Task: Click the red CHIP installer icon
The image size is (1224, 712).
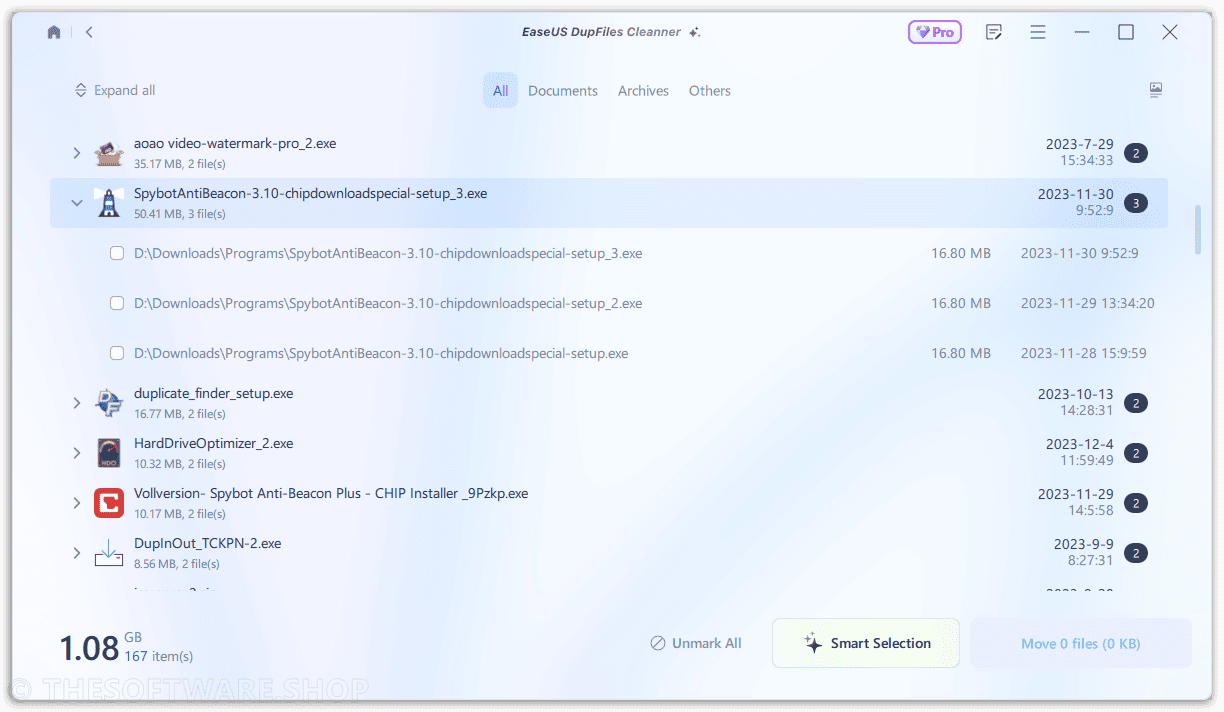Action: click(x=109, y=503)
